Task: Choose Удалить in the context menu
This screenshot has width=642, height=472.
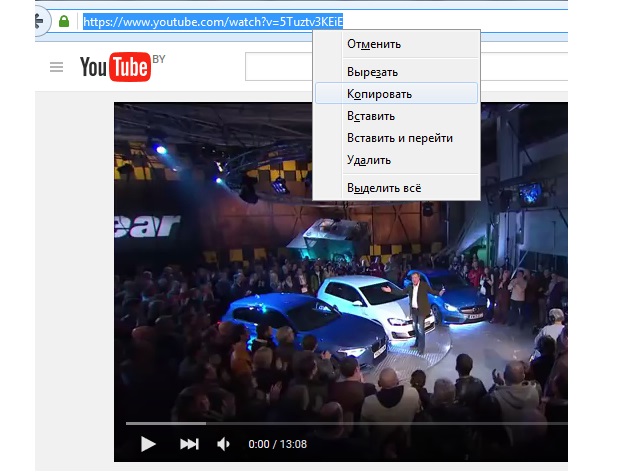Action: point(396,160)
